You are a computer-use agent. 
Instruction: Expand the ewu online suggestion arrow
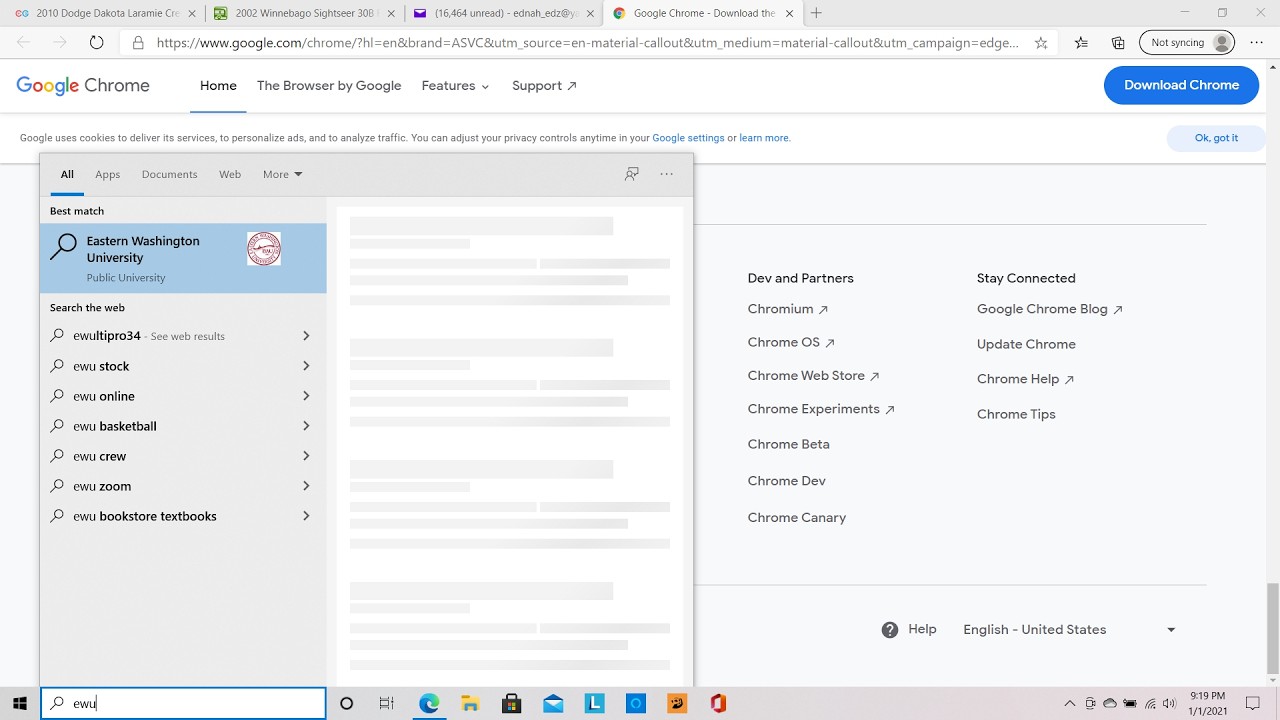tap(306, 396)
